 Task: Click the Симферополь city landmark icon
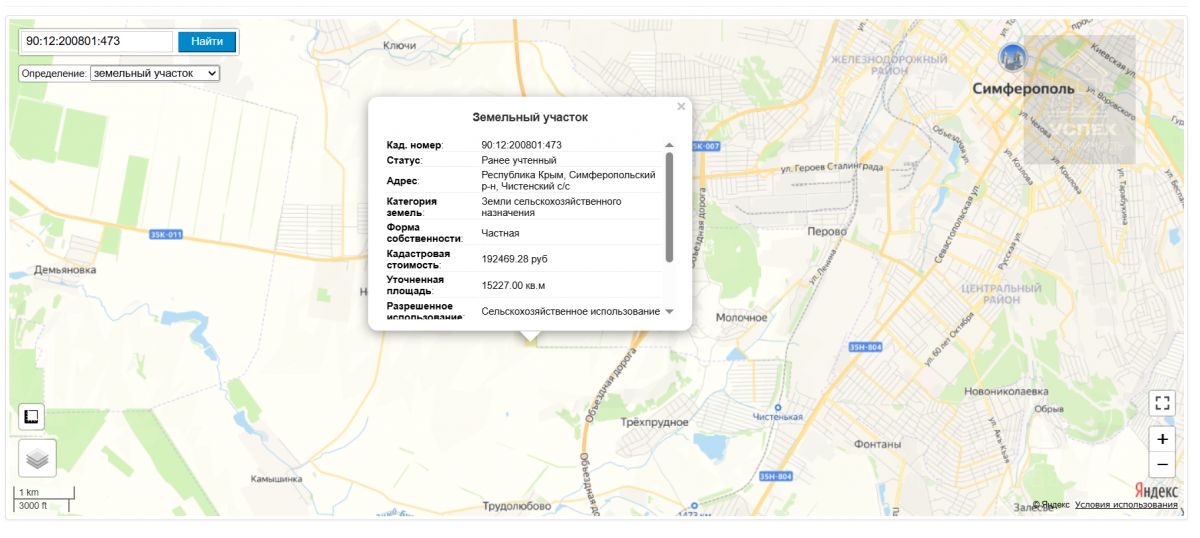(x=1013, y=57)
